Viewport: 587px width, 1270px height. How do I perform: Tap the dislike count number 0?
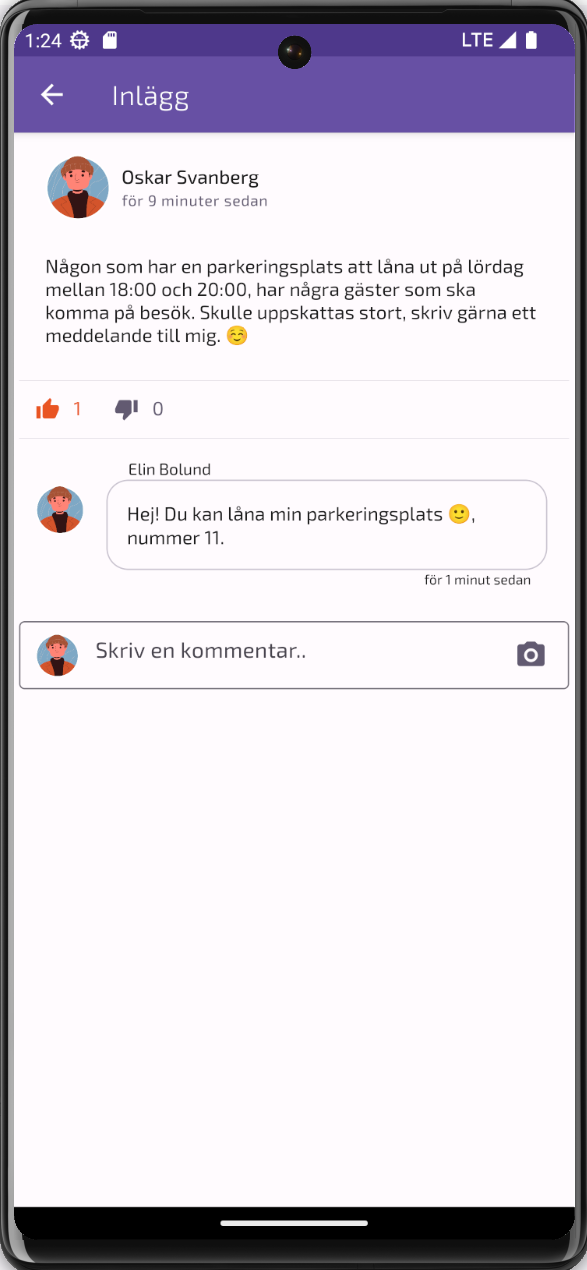(157, 409)
